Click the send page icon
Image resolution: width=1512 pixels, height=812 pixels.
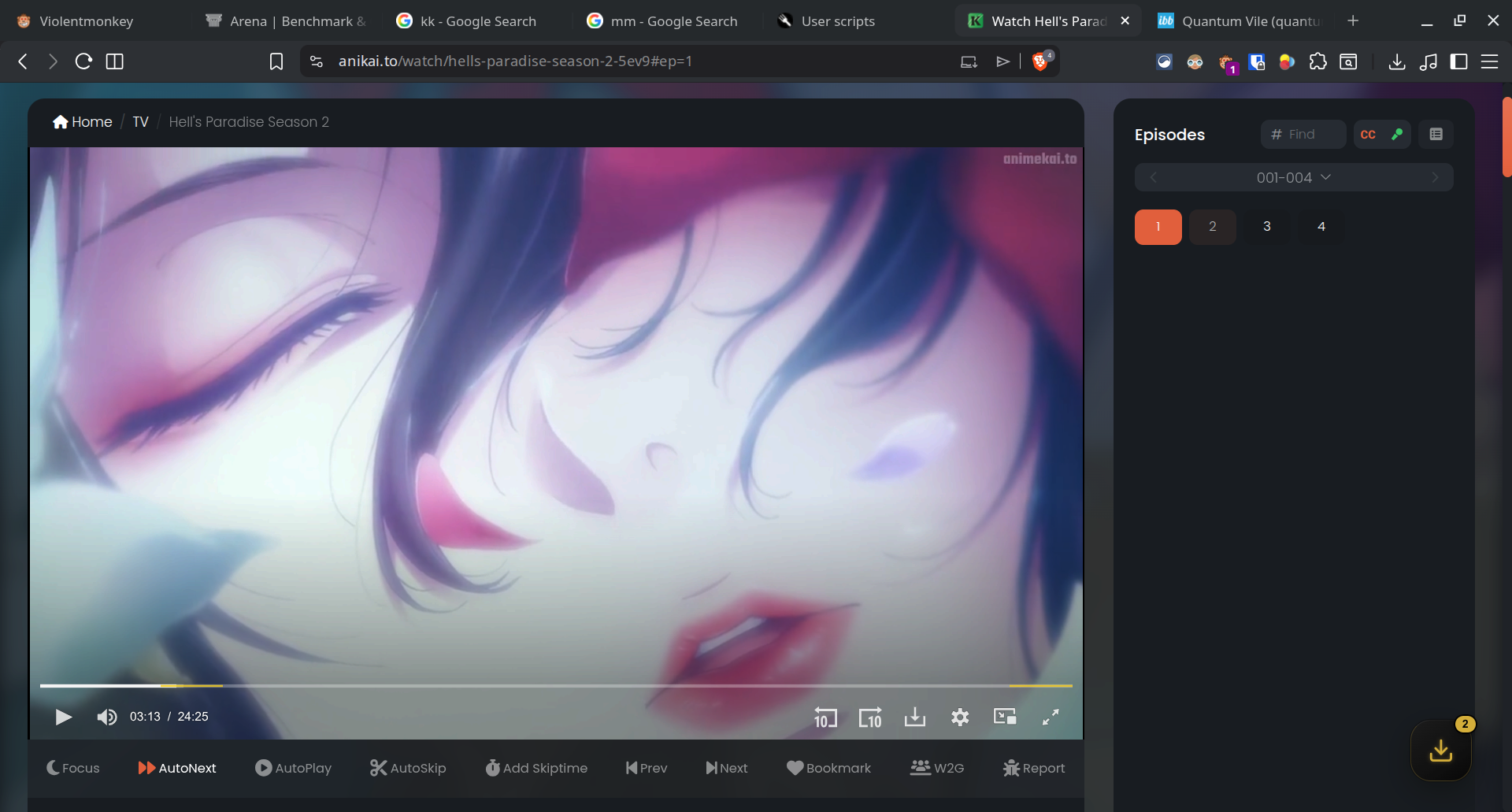click(x=1003, y=61)
